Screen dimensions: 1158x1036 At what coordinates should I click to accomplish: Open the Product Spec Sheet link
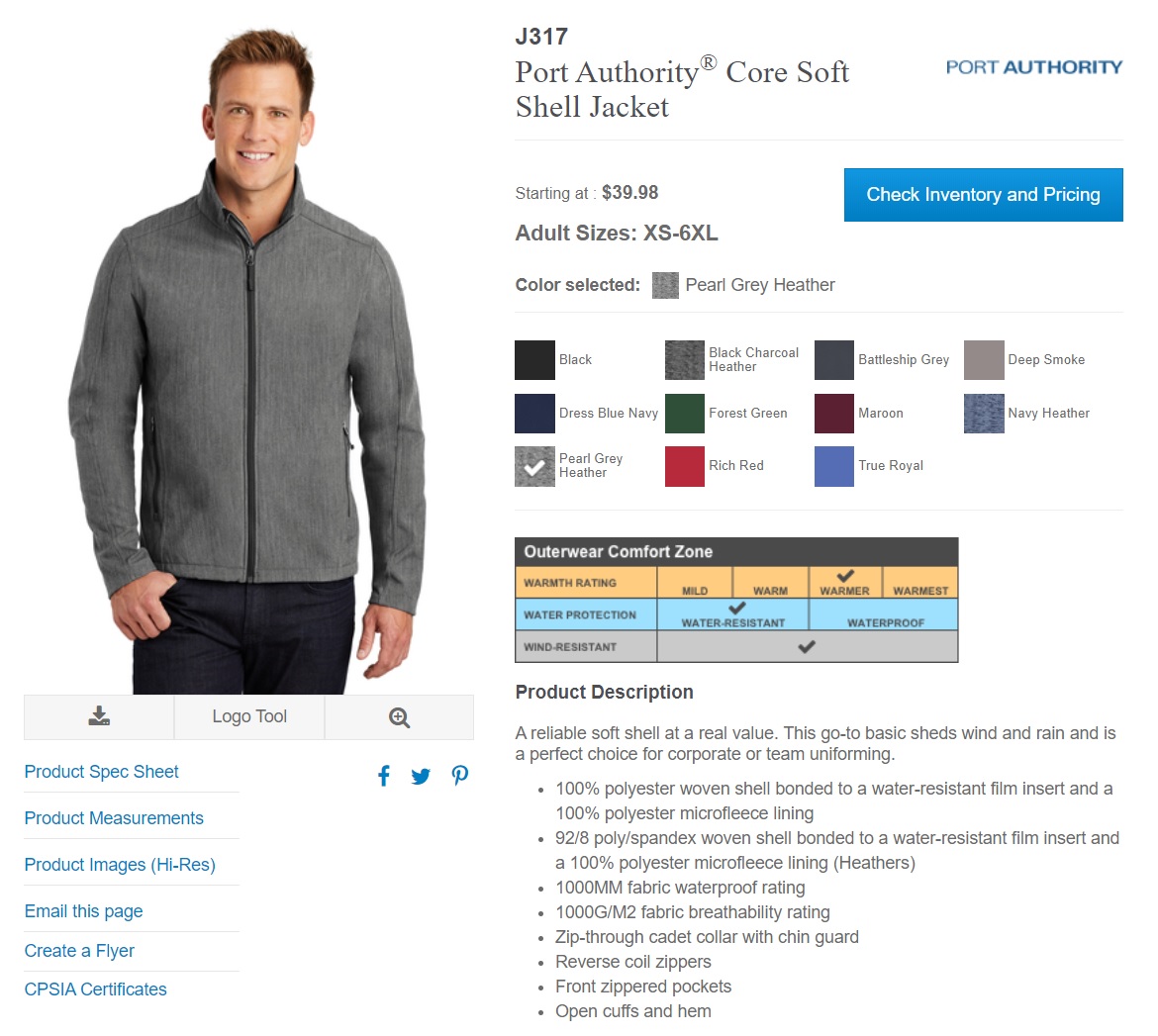click(101, 772)
